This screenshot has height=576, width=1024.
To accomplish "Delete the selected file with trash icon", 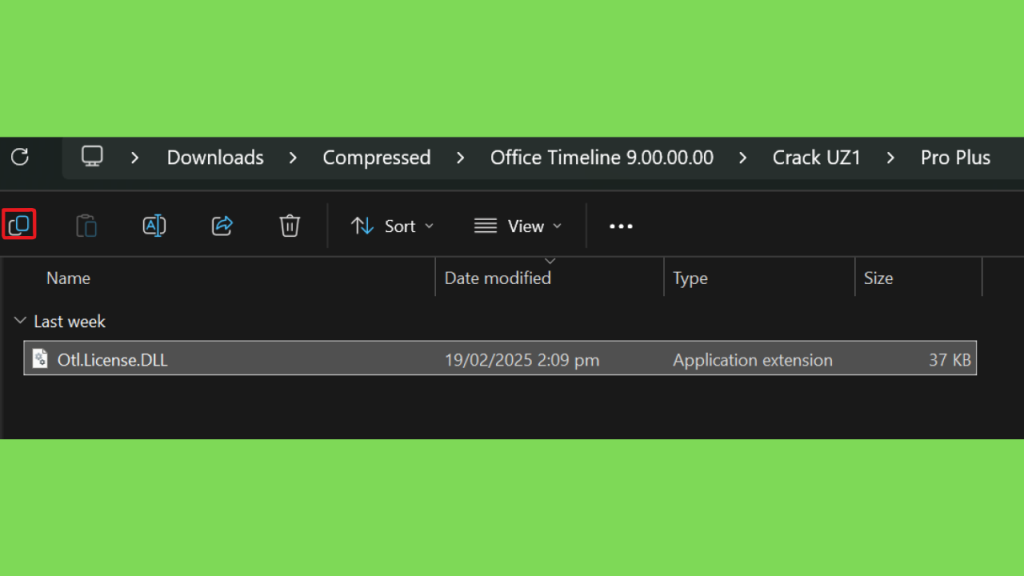I will 289,225.
